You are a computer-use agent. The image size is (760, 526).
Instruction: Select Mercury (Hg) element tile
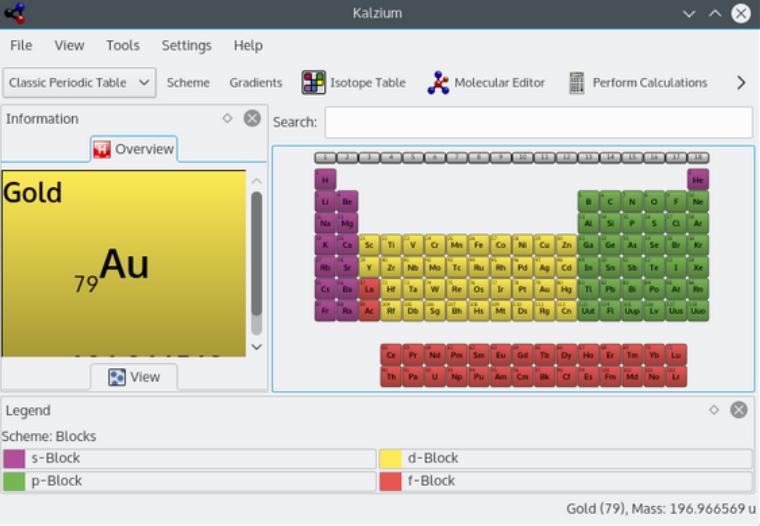567,289
